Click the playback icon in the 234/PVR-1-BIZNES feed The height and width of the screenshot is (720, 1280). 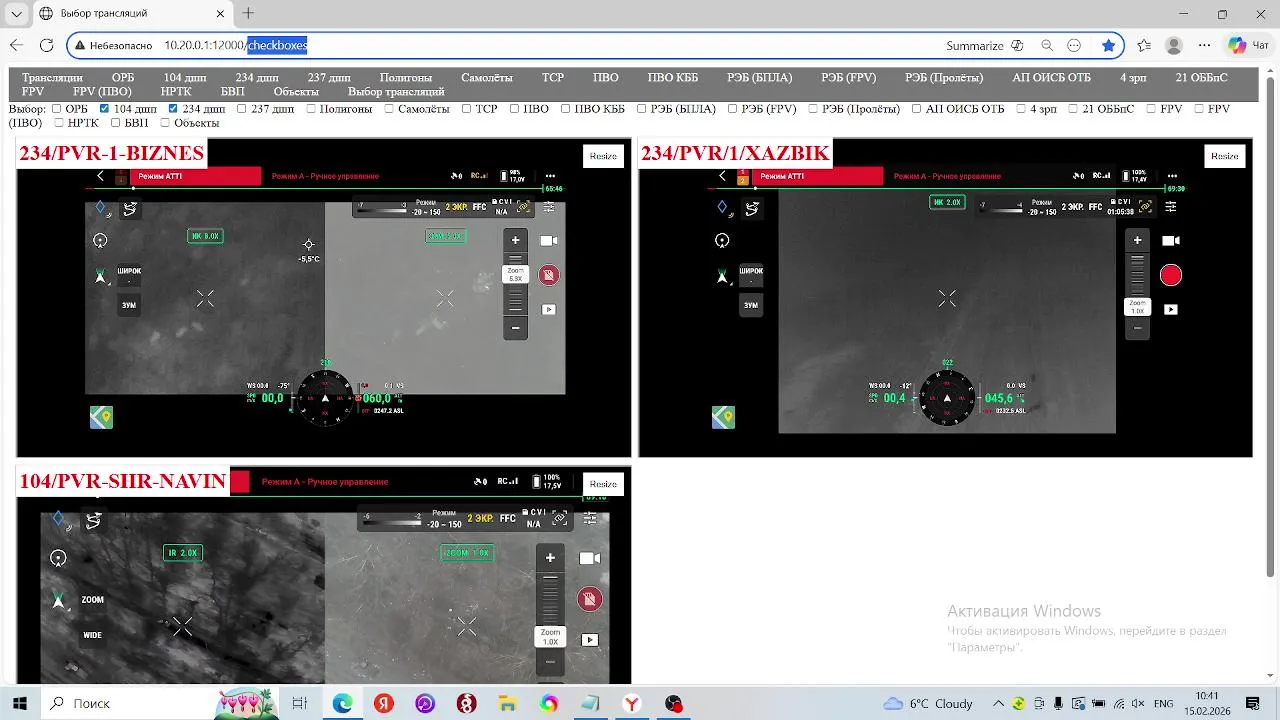549,310
